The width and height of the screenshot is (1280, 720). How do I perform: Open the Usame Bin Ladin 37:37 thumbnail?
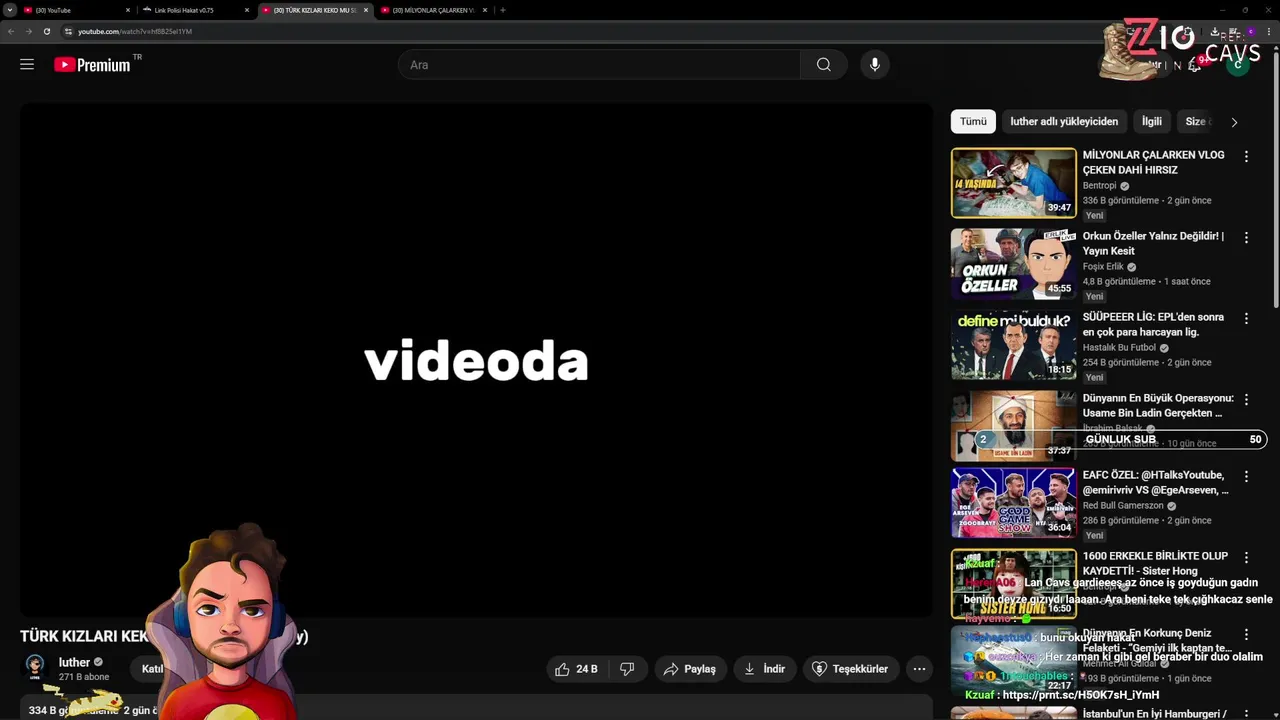(x=1013, y=425)
